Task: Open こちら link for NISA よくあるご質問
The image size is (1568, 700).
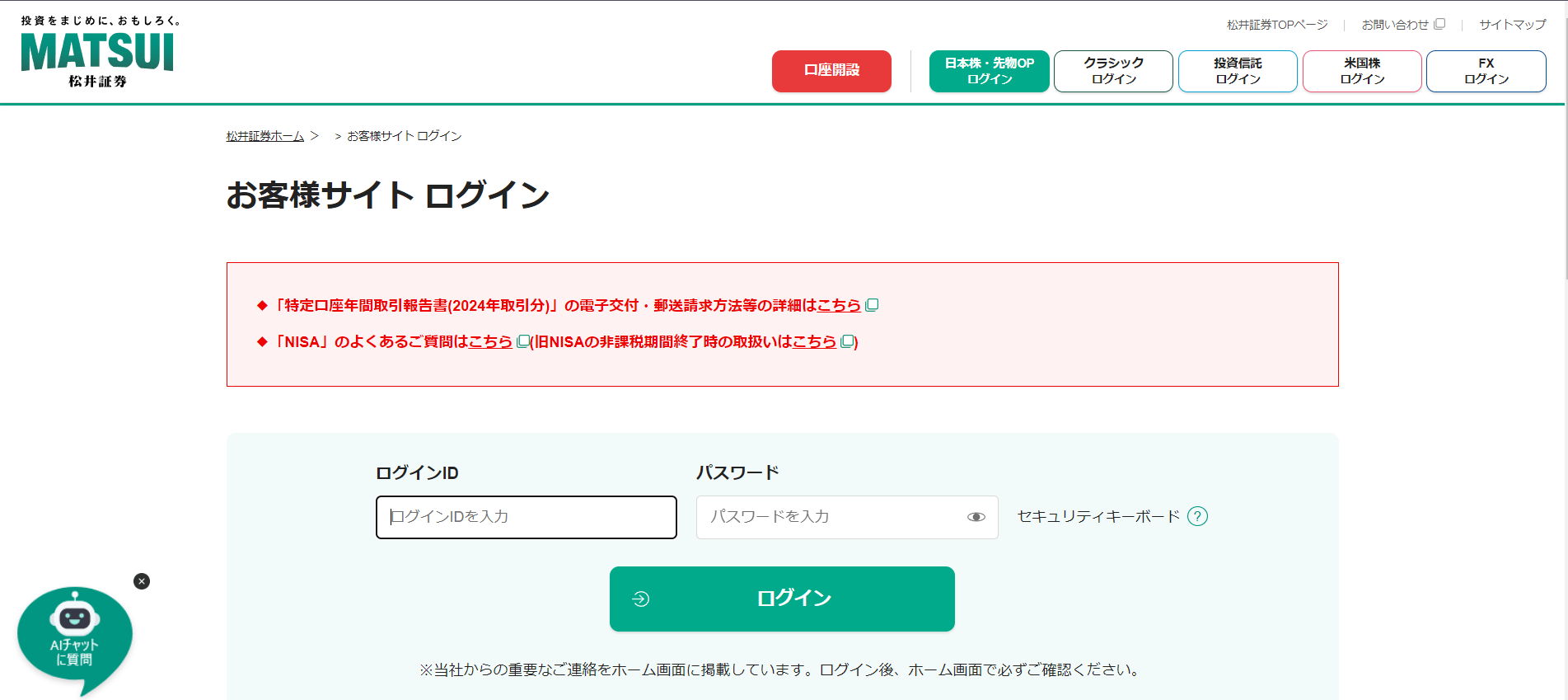Action: (490, 341)
